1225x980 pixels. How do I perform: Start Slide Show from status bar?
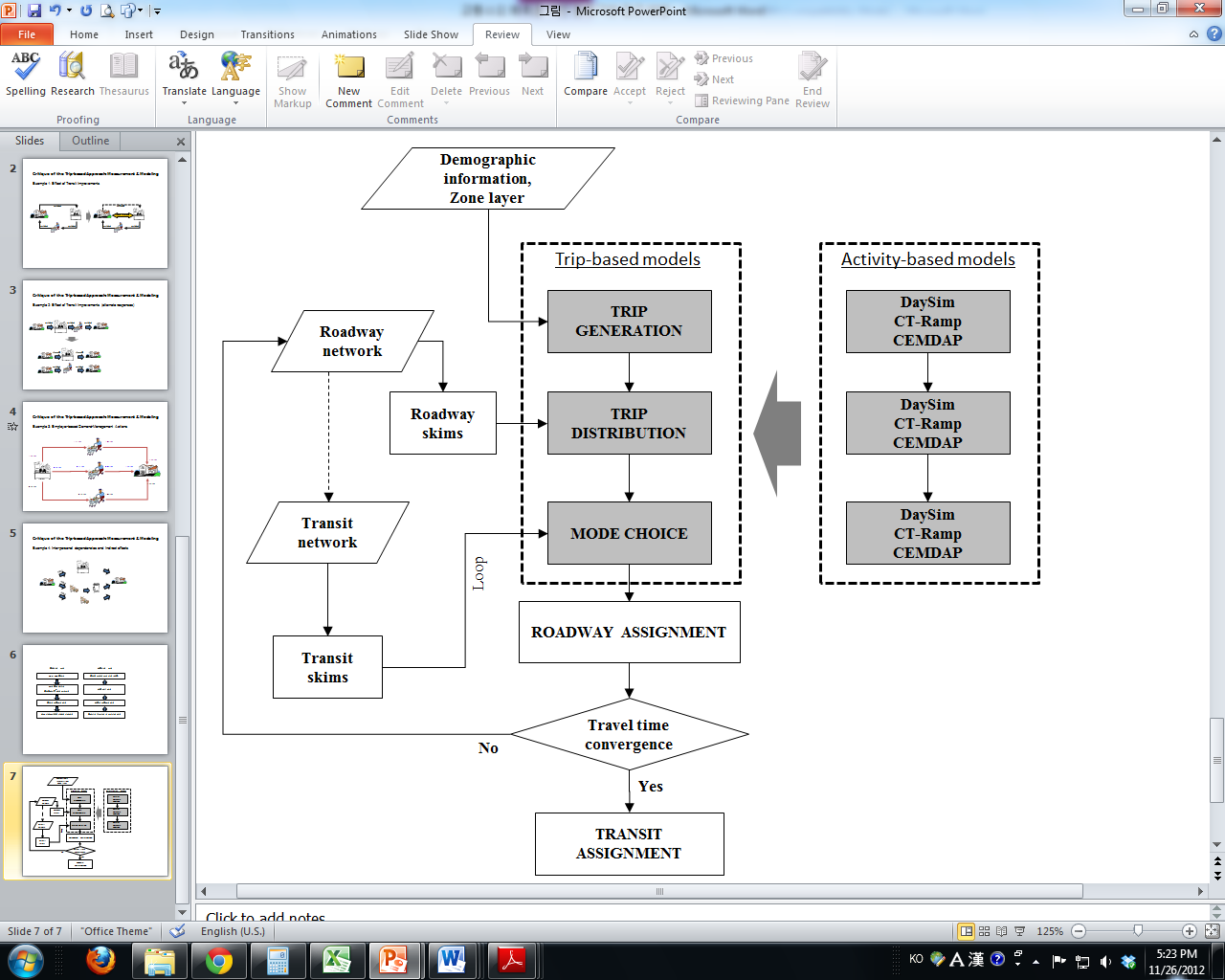(x=1019, y=931)
